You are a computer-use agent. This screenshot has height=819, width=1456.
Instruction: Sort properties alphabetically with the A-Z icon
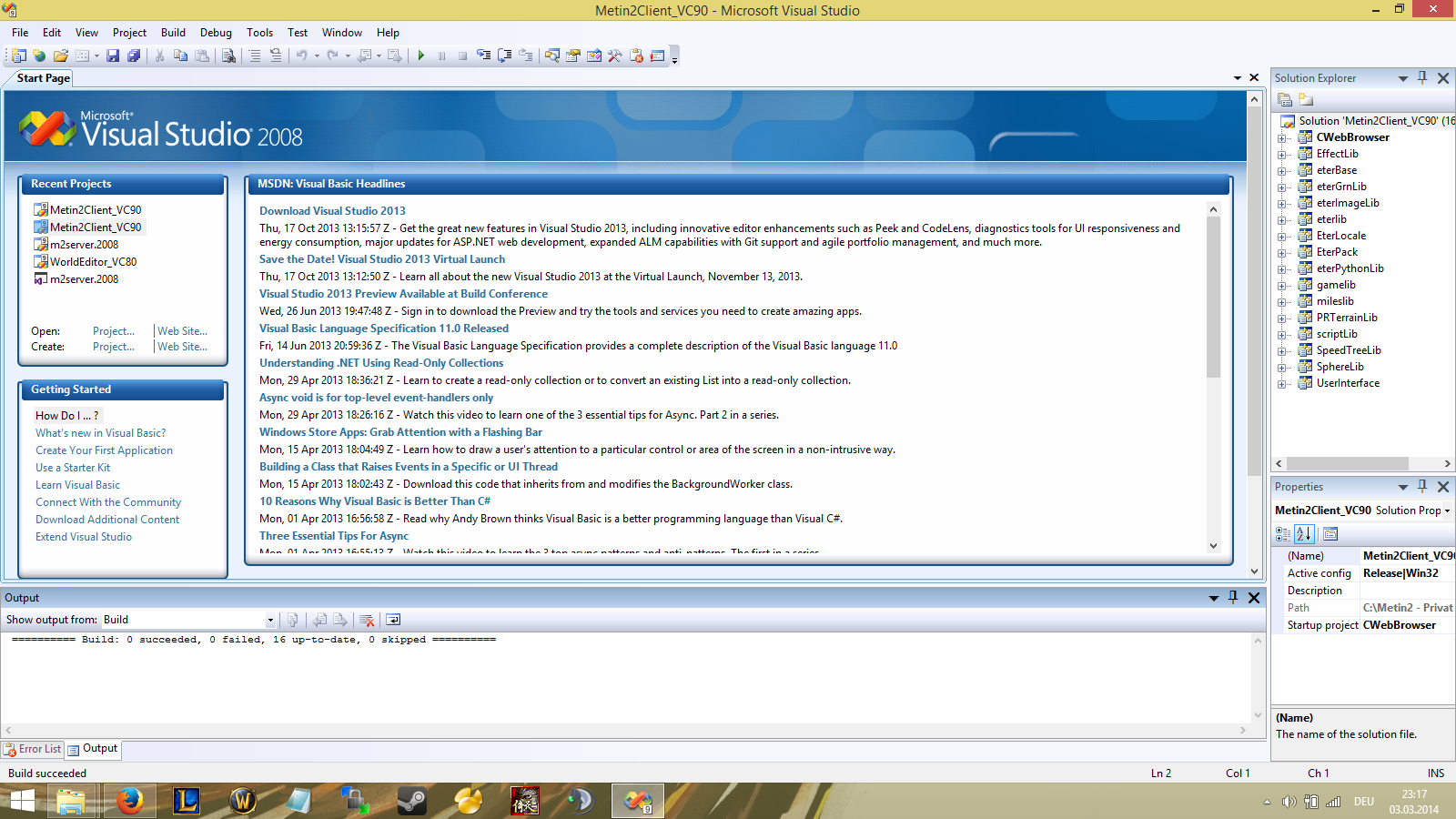coord(1304,534)
